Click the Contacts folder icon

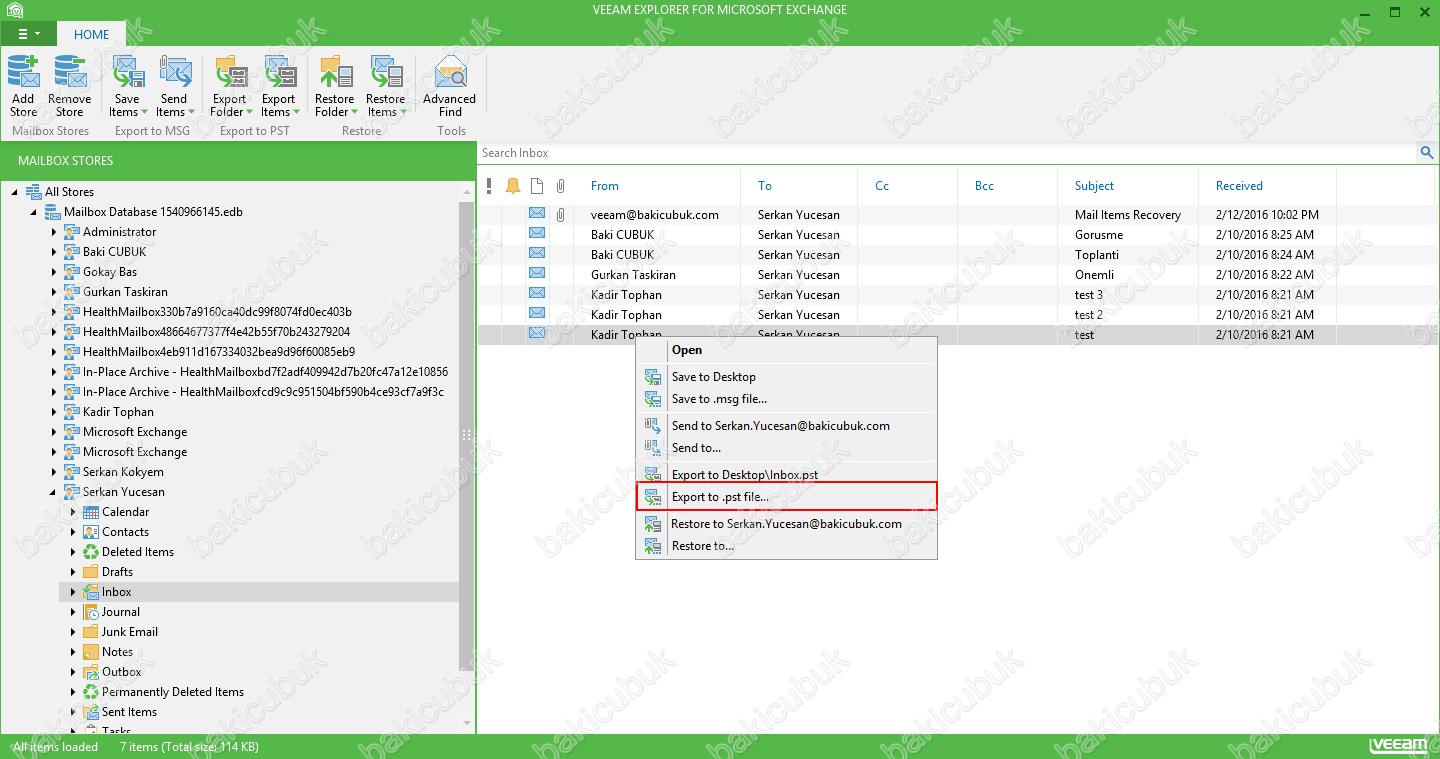point(91,532)
